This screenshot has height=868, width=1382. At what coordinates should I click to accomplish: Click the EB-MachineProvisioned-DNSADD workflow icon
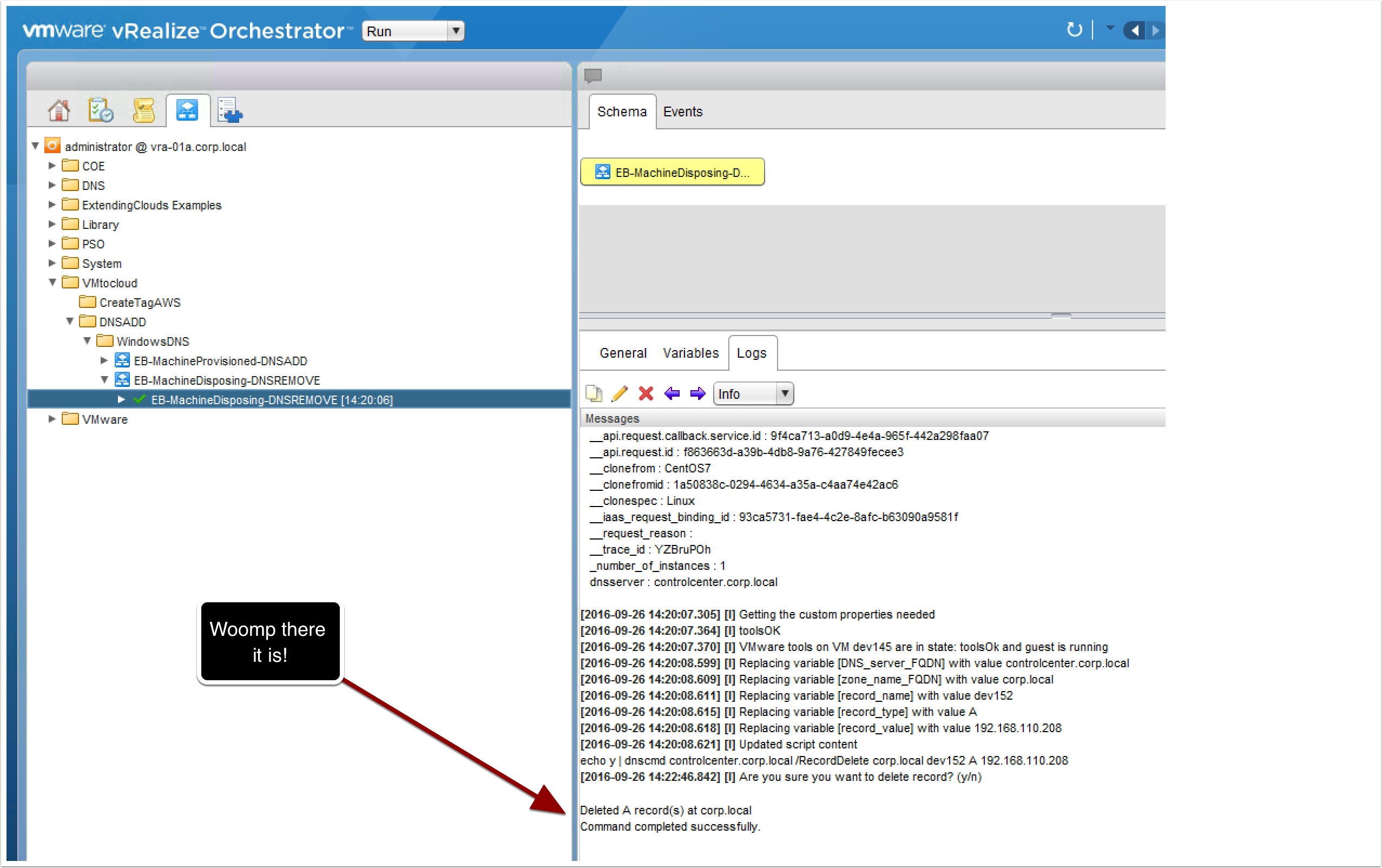[122, 360]
